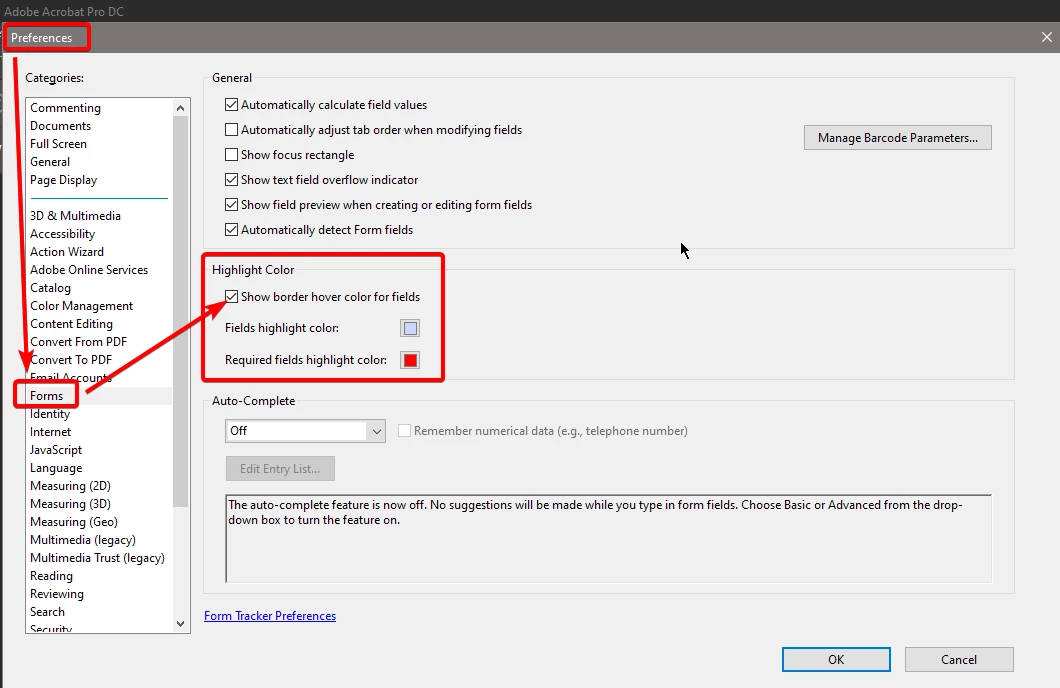Confirm preferences with OK button
This screenshot has height=688, width=1060.
(836, 660)
